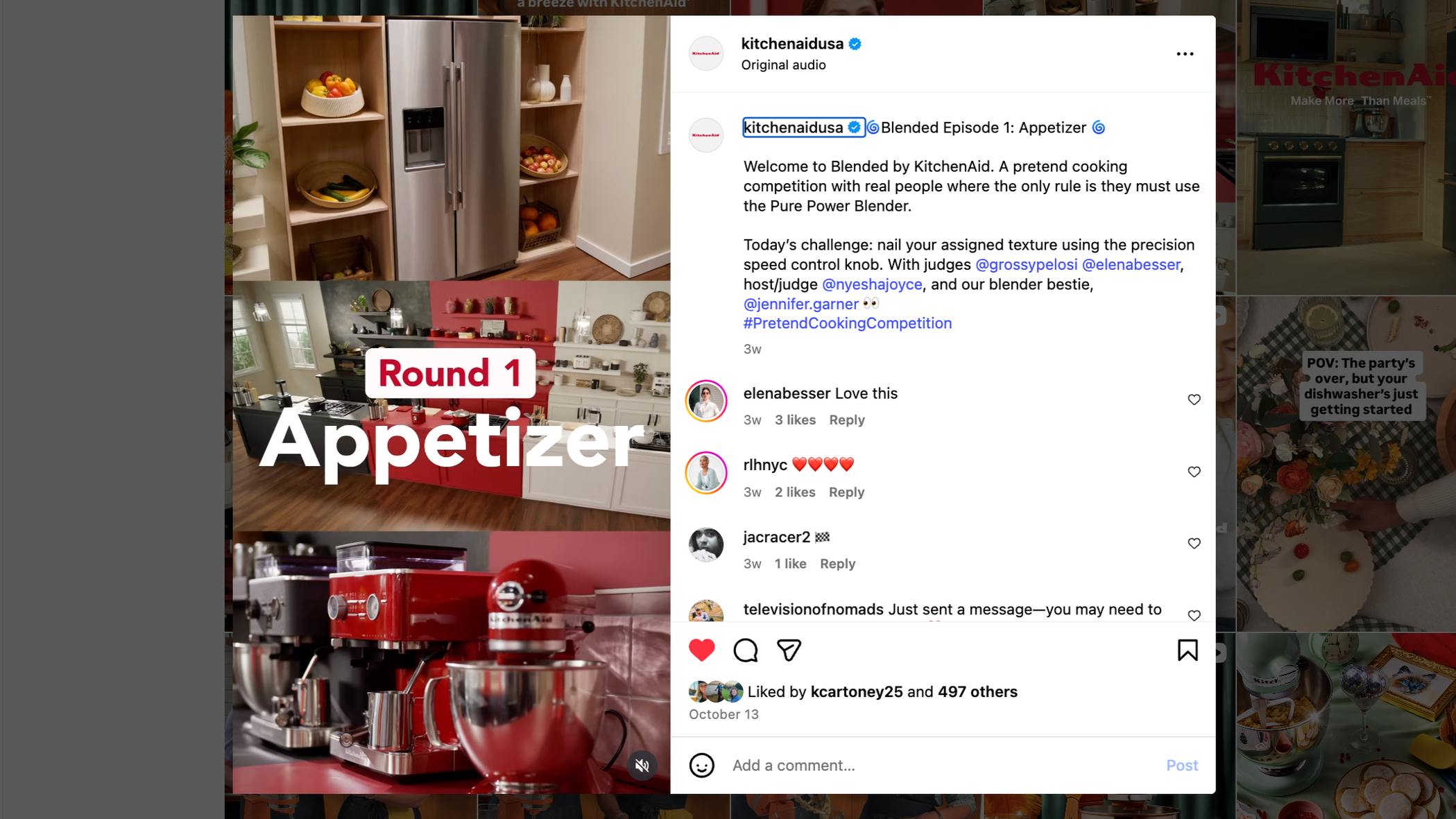1456x819 pixels.
Task: Open the emoji picker smiley icon
Action: [x=701, y=765]
